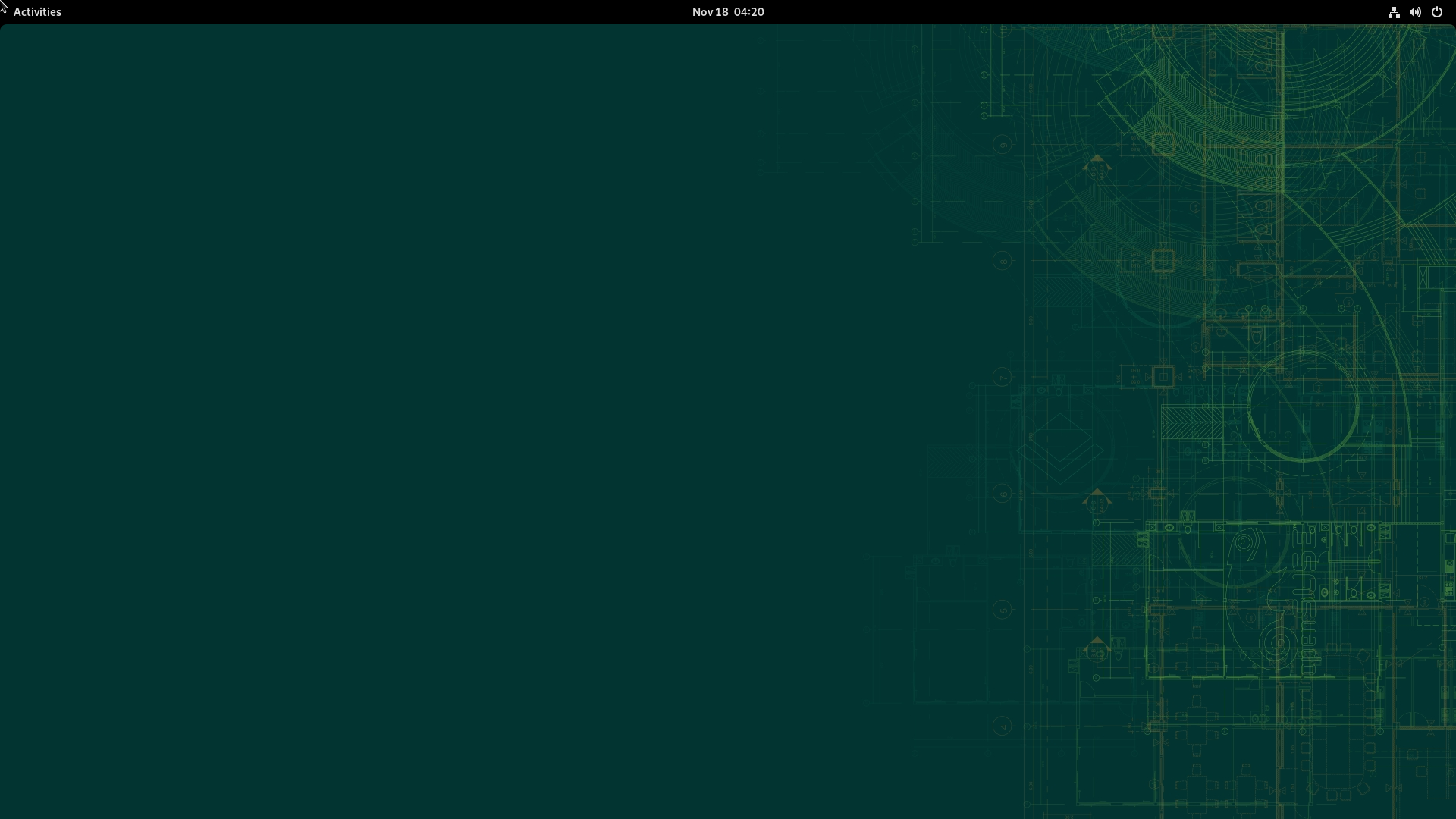
Task: Click the diagonal hatched rectangle left of the green circle
Action: coord(1191,422)
